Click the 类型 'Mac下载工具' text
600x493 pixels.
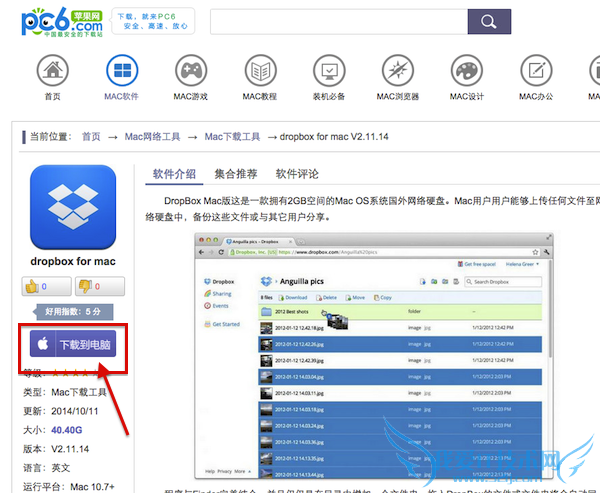(79, 392)
